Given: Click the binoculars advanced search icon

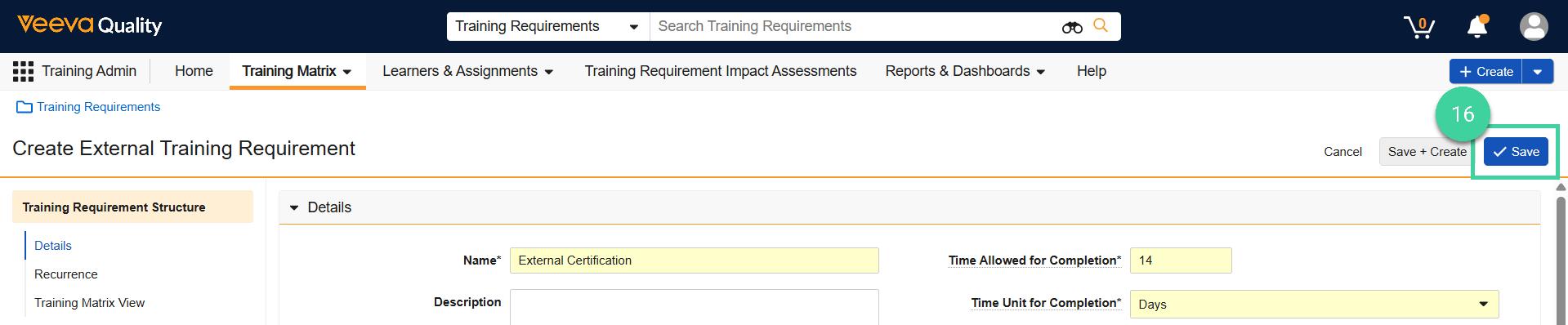Looking at the screenshot, I should coord(1072,27).
